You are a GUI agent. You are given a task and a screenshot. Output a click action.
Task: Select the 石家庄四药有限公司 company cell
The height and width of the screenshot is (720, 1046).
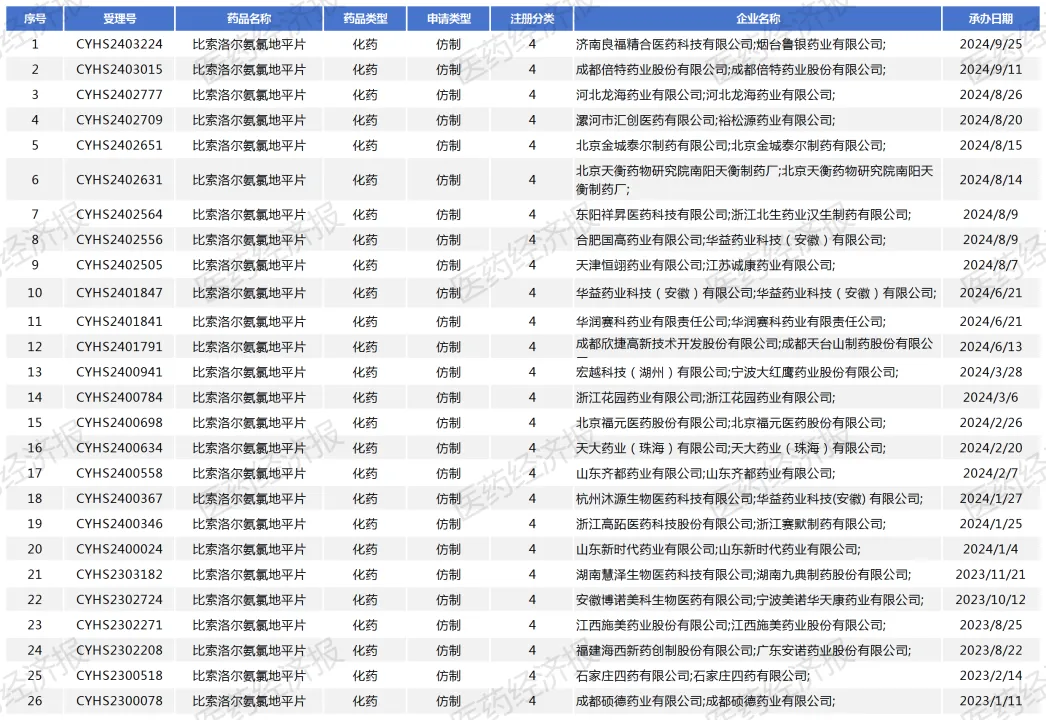692,675
